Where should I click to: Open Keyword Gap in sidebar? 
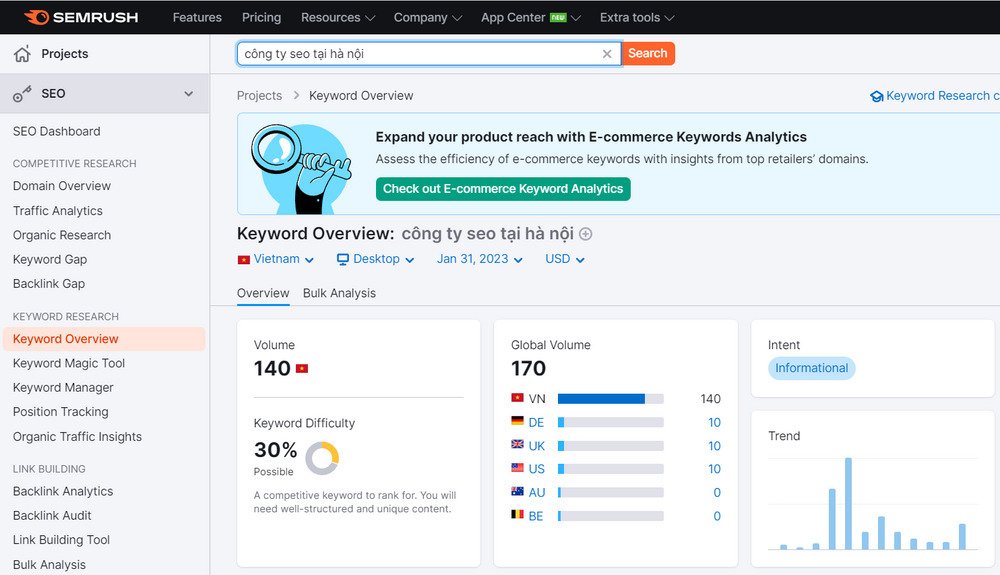click(50, 259)
